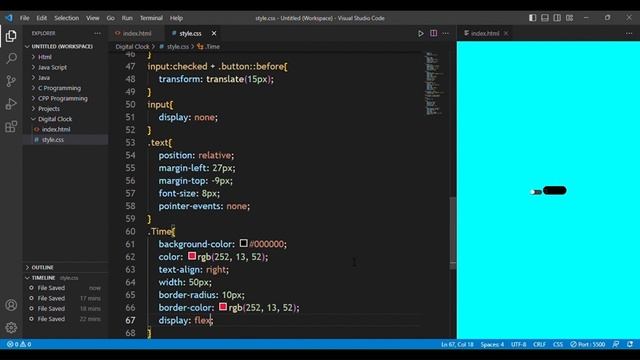Click the code minimap
The image size is (640, 360).
434,83
